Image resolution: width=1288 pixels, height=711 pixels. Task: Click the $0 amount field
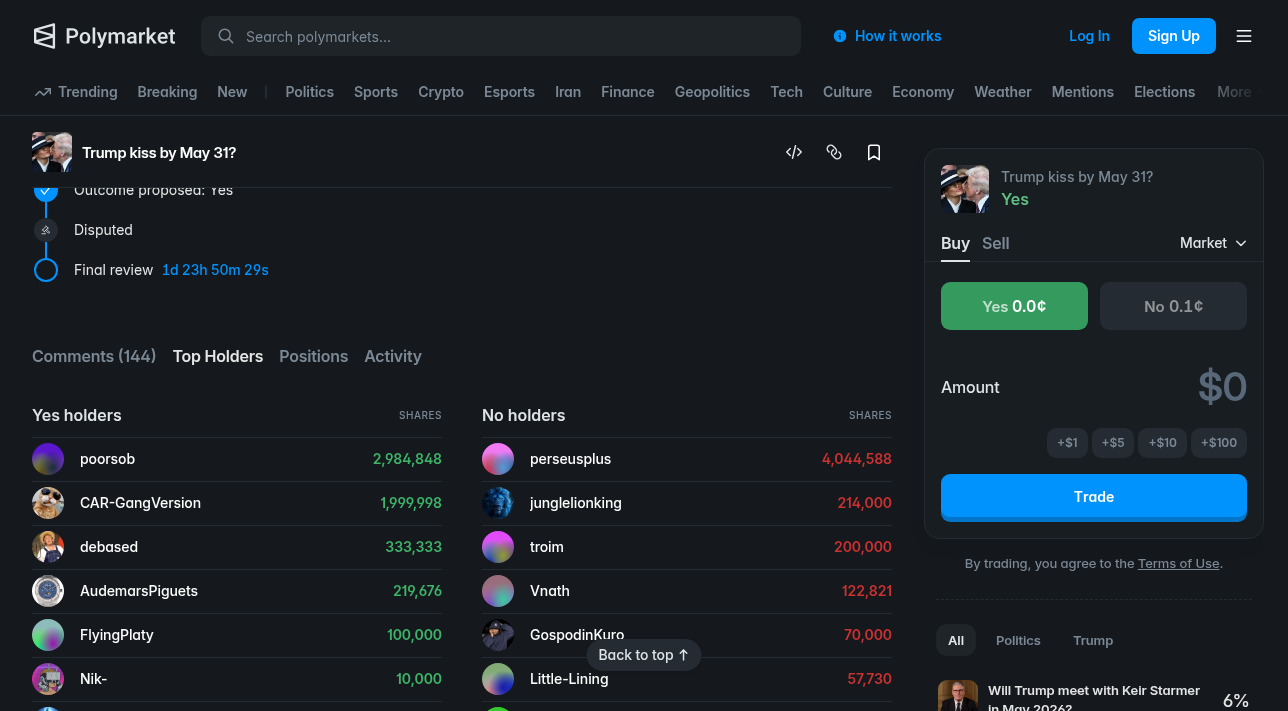click(x=1222, y=387)
